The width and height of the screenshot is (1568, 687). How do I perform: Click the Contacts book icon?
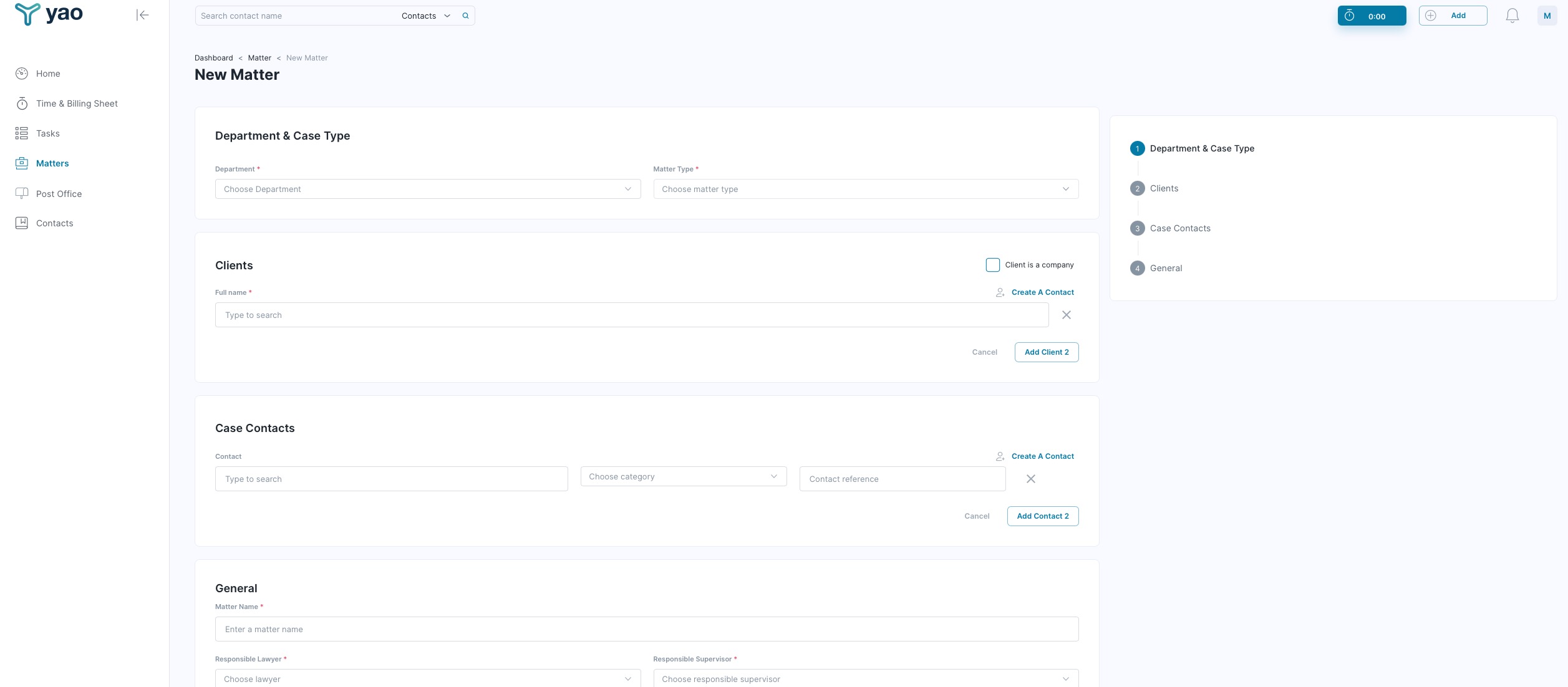pyautogui.click(x=22, y=223)
